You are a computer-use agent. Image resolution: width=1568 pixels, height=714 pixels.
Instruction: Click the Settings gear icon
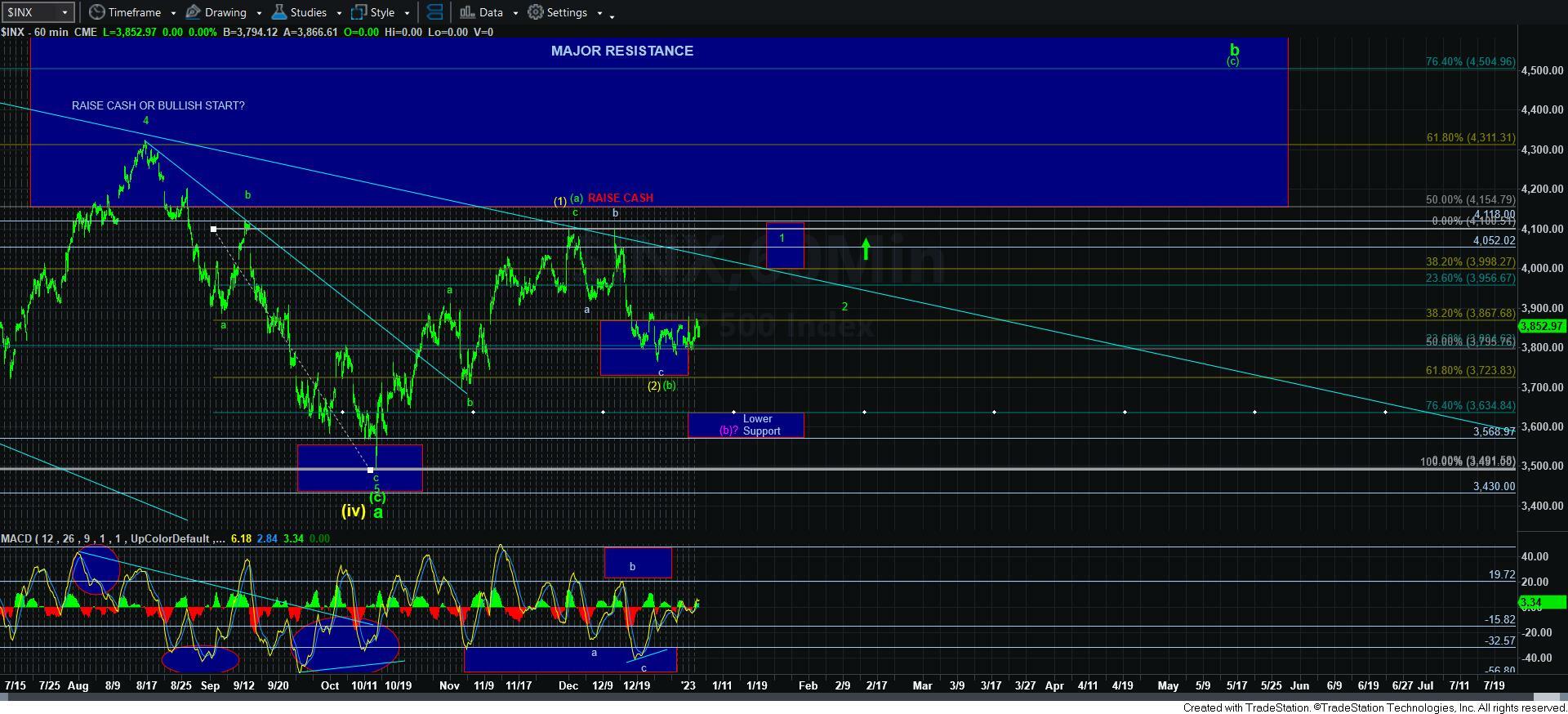536,12
